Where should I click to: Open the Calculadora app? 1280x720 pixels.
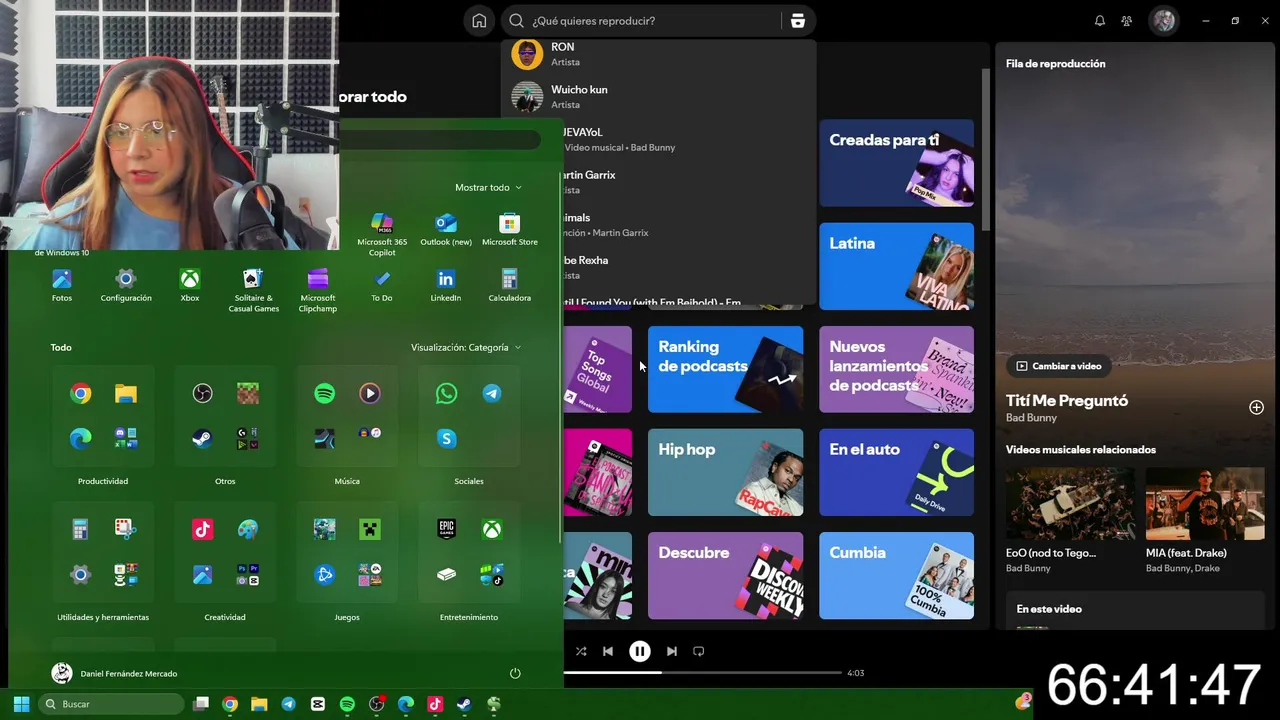pos(510,285)
